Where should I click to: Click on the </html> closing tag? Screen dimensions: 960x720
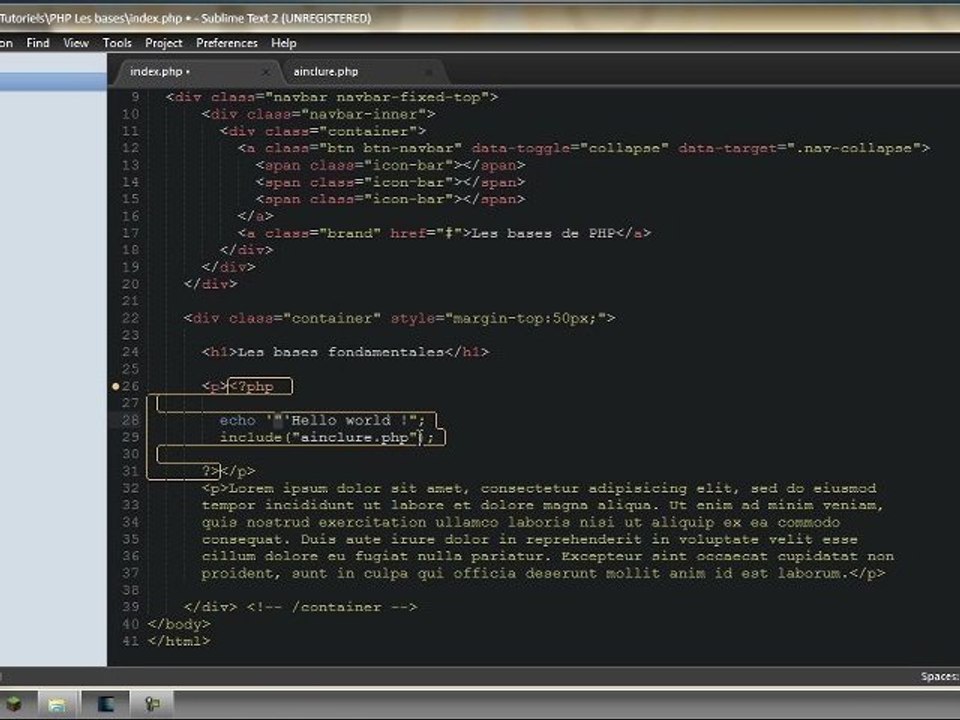coord(179,641)
